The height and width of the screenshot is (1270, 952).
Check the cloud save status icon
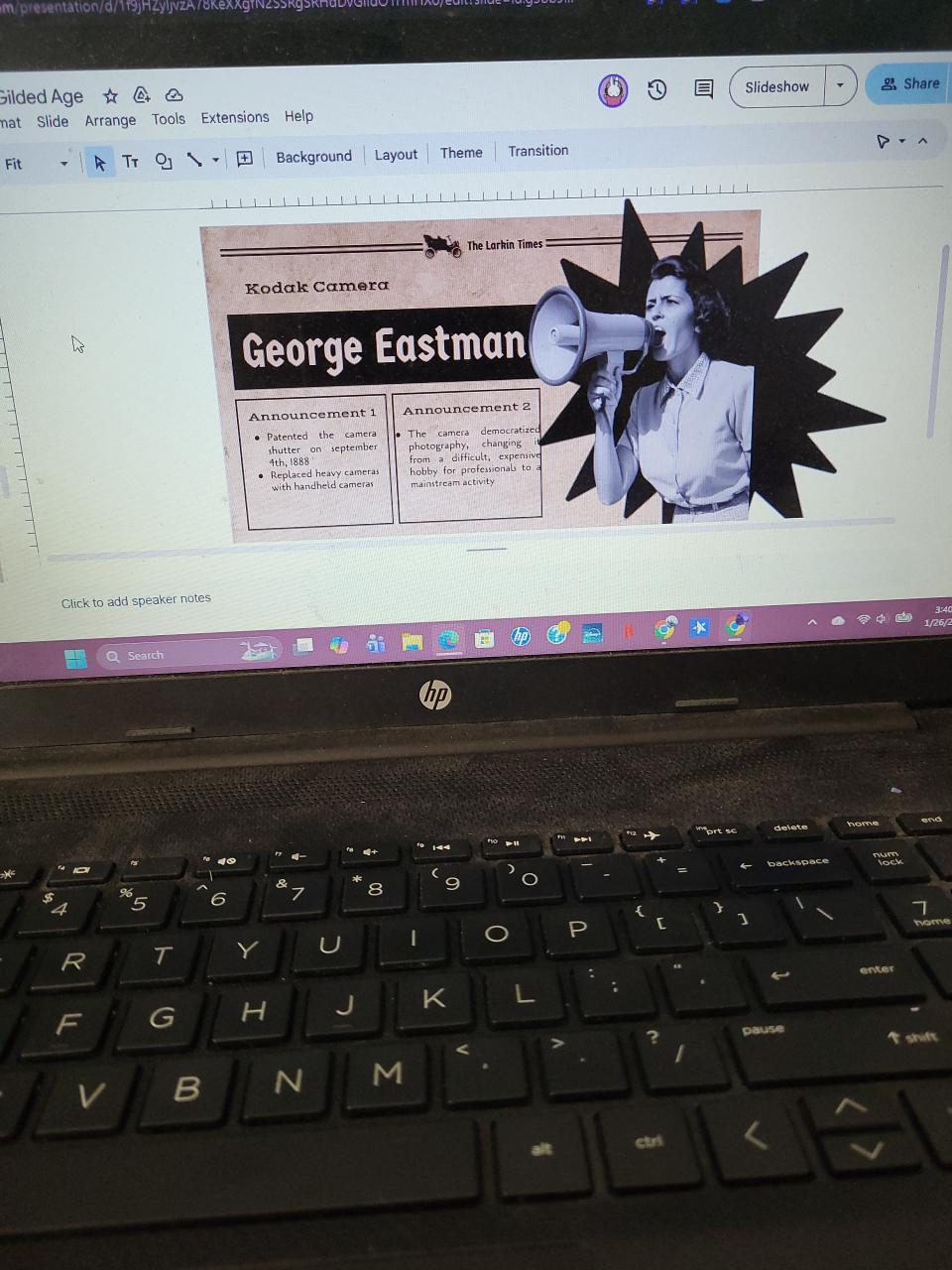click(174, 95)
